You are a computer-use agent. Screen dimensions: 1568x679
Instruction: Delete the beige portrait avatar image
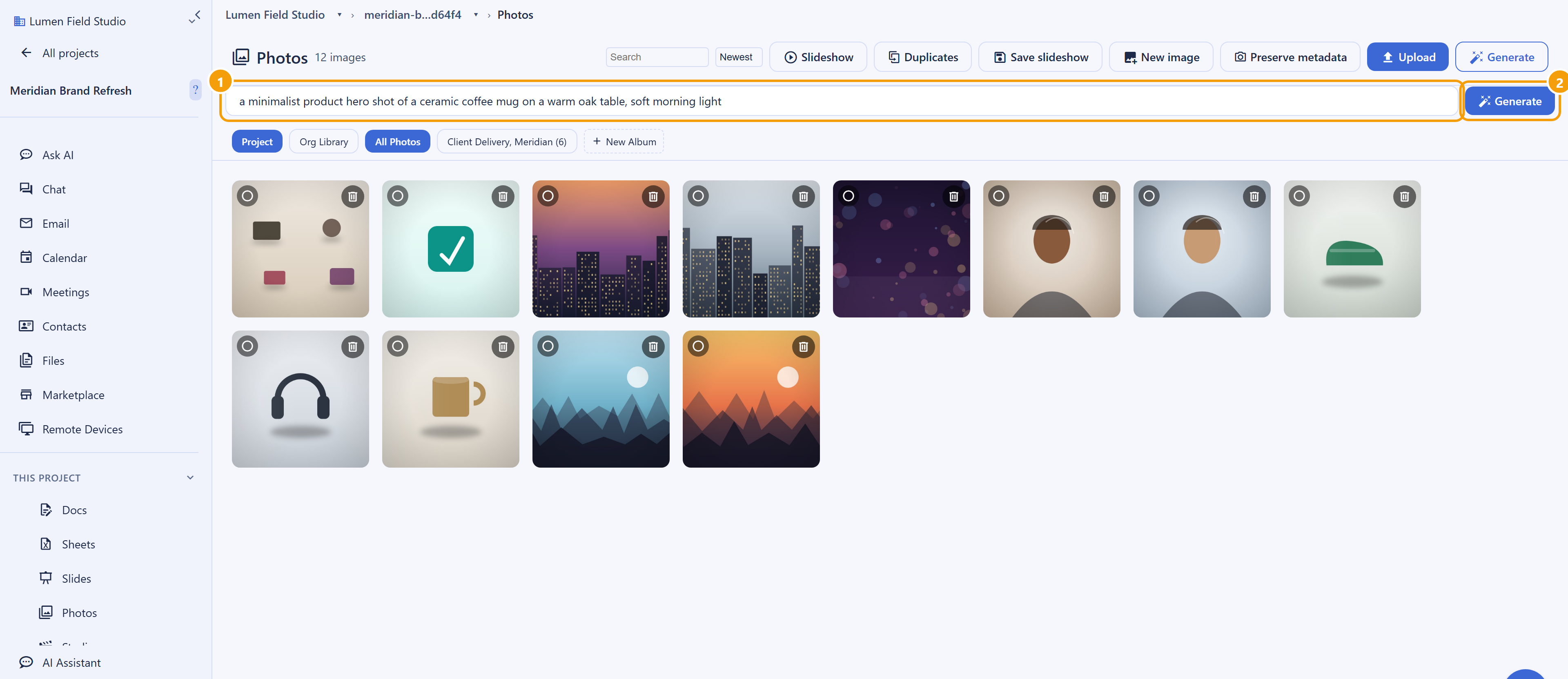click(x=1104, y=197)
